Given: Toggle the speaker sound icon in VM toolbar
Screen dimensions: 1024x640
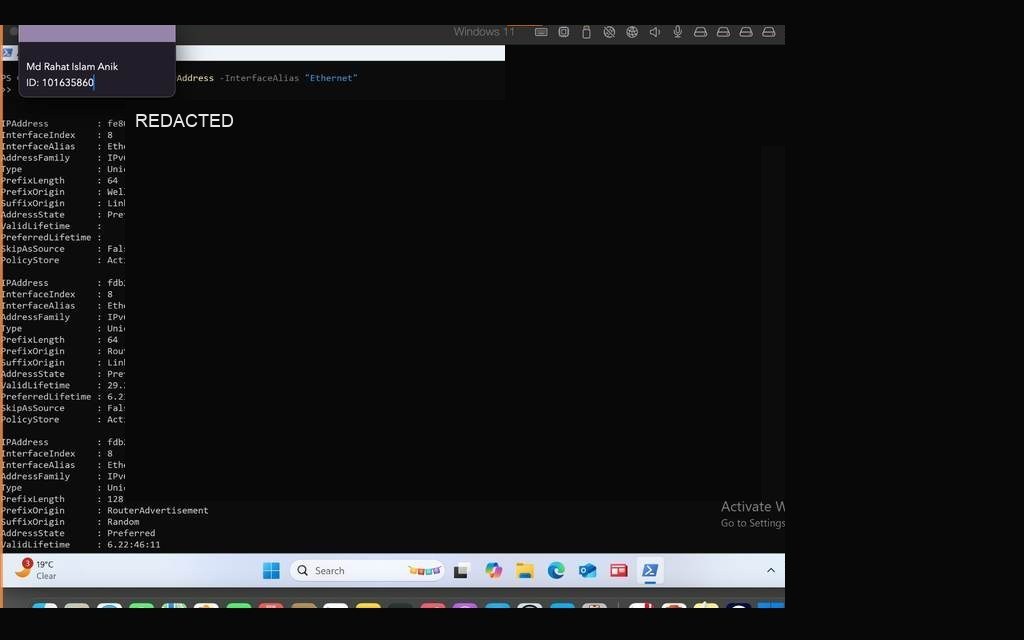Looking at the screenshot, I should tap(655, 32).
